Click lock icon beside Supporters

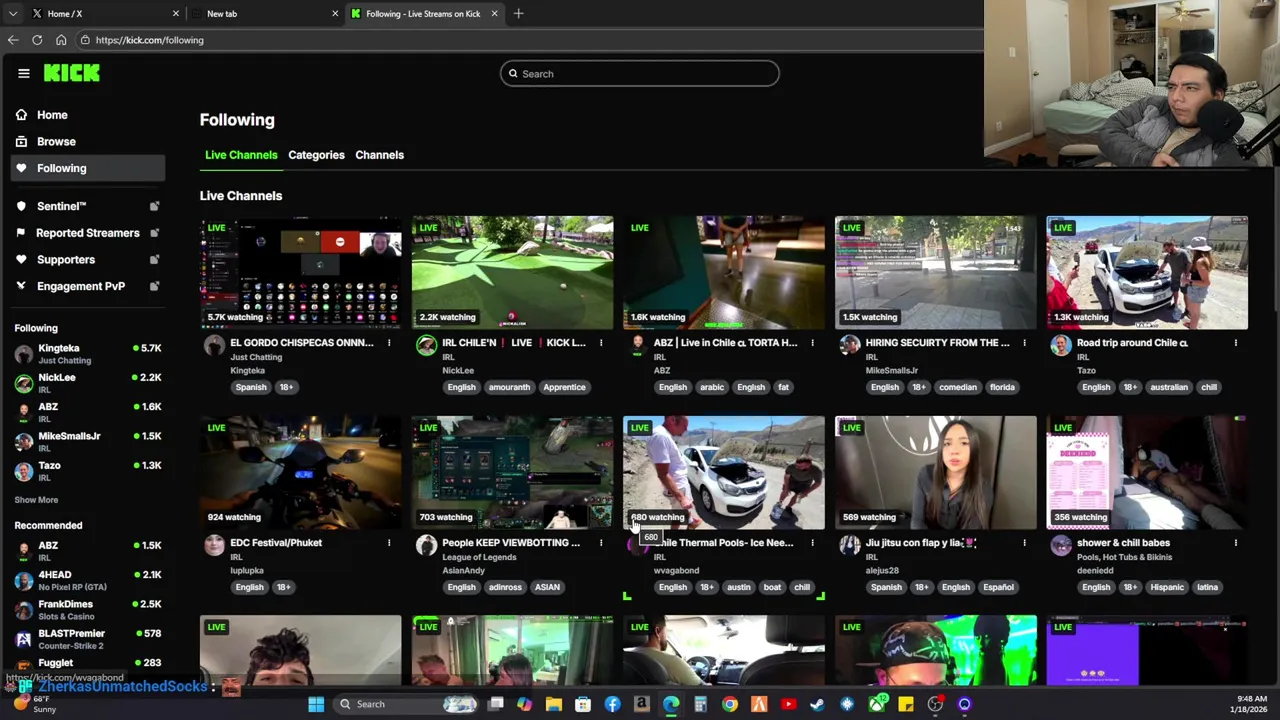(x=154, y=260)
